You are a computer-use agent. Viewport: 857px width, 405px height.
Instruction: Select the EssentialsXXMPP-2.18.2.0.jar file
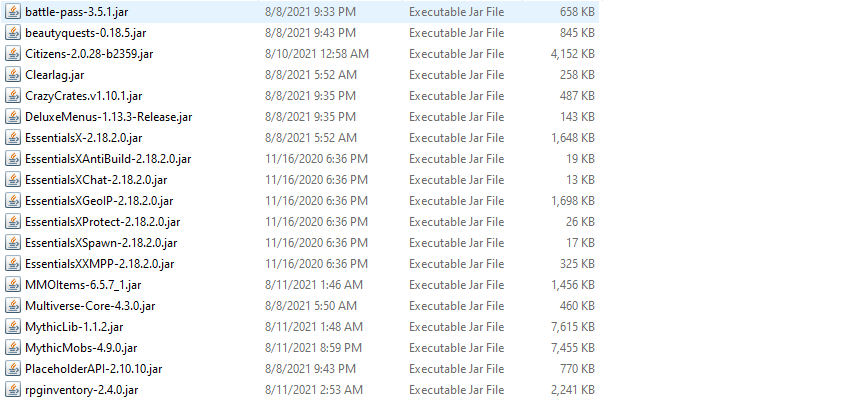click(x=100, y=264)
